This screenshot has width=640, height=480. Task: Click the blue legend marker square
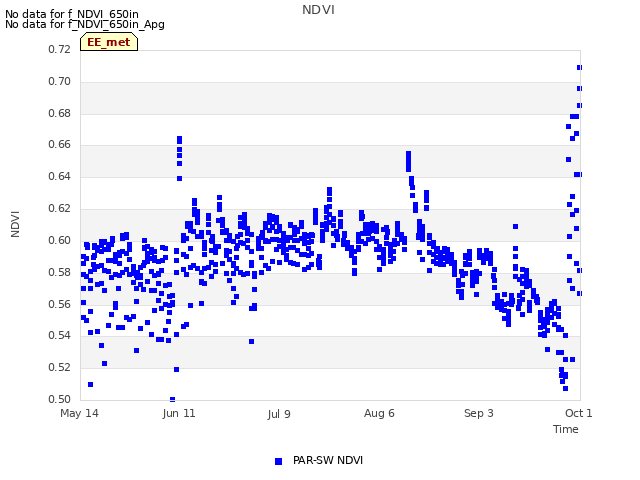(x=278, y=461)
